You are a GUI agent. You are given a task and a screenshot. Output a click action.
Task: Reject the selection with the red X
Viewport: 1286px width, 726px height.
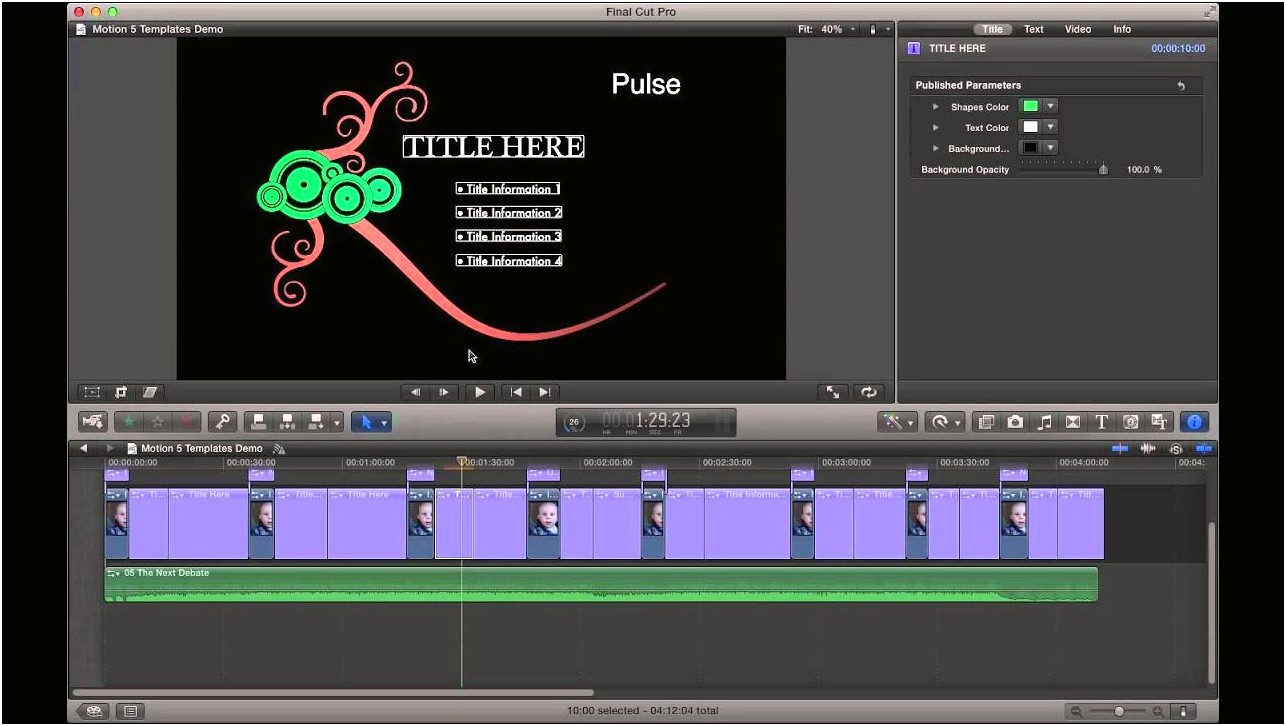187,422
